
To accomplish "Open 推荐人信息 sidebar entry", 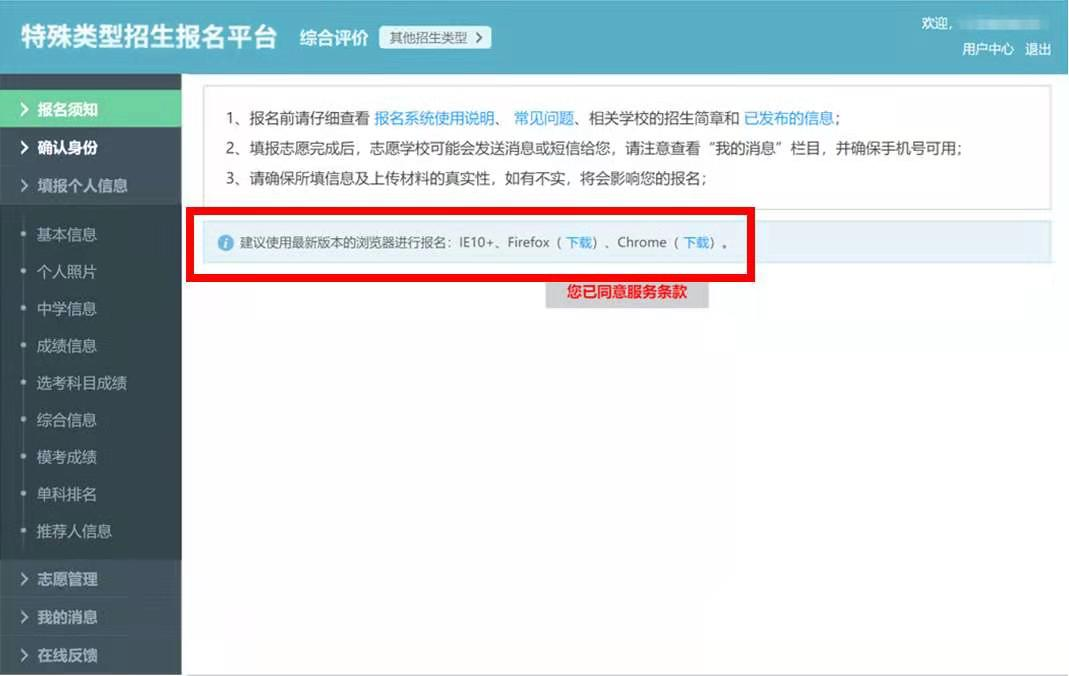I will pos(74,531).
